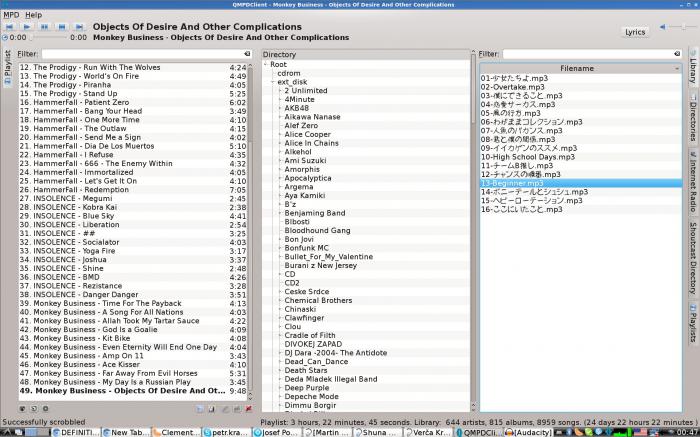The height and width of the screenshot is (437, 700).
Task: Click the playlist vertical scrollbar
Action: coord(250,231)
